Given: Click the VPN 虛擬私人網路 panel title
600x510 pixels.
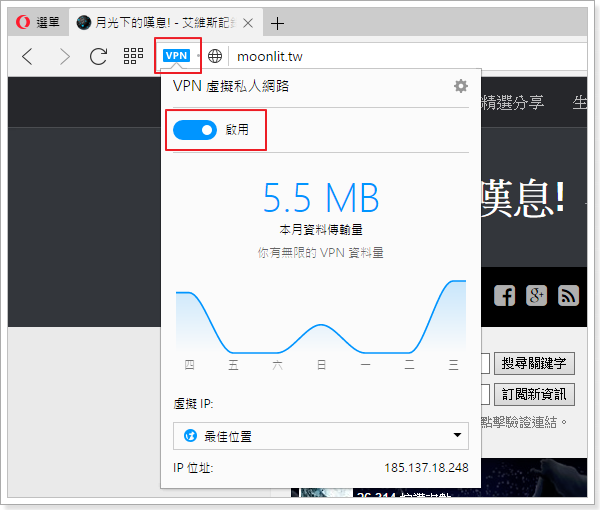Looking at the screenshot, I should click(x=231, y=86).
